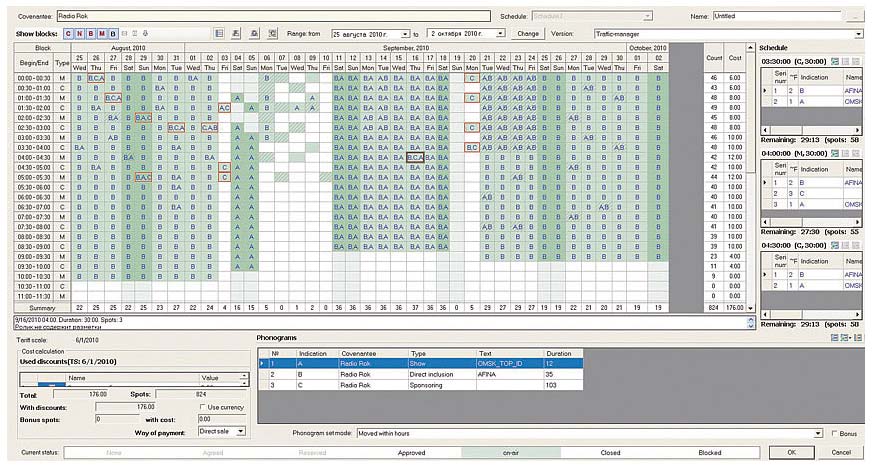The height and width of the screenshot is (469, 873).
Task: Click second icon of 03:30:00 schedule block
Action: pos(845,61)
